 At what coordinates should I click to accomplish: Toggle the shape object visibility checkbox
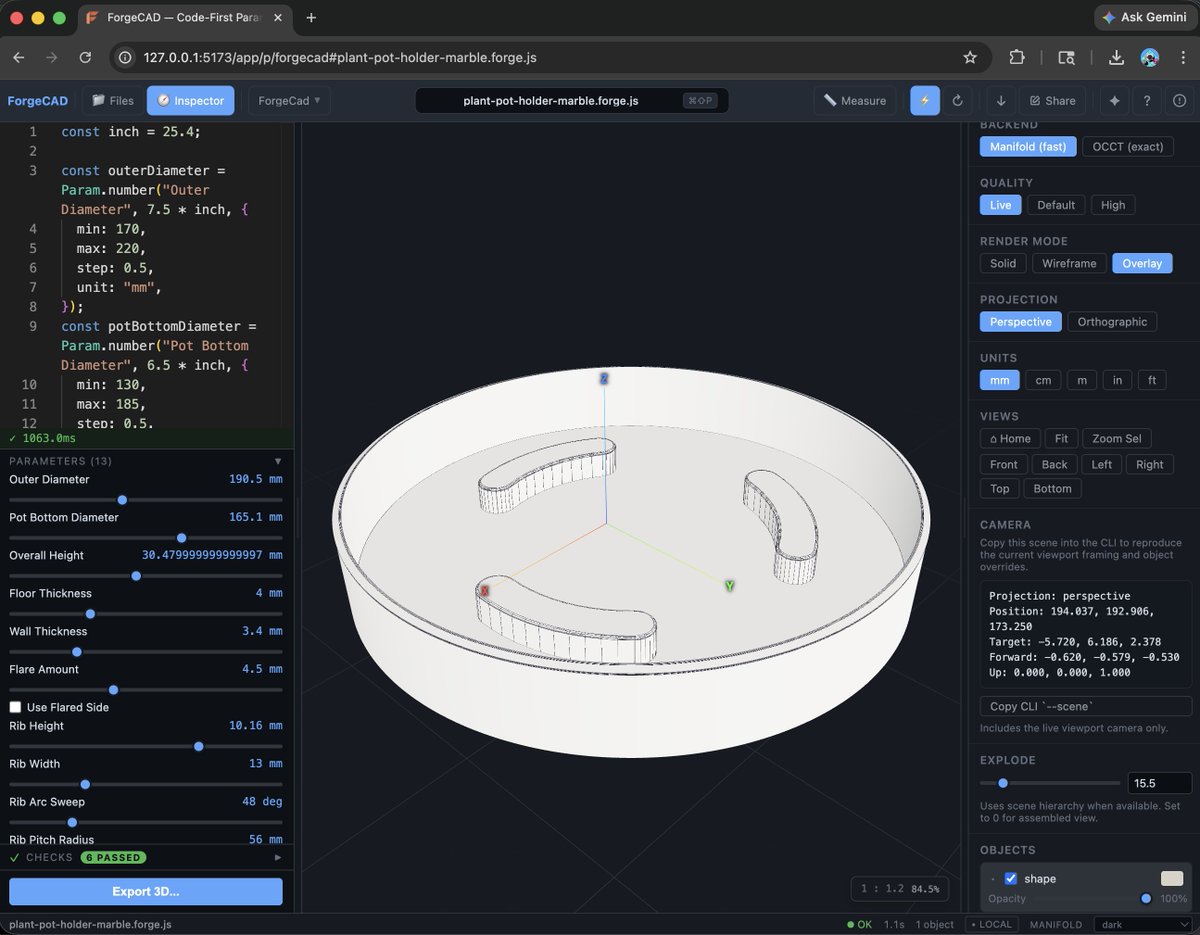1011,878
